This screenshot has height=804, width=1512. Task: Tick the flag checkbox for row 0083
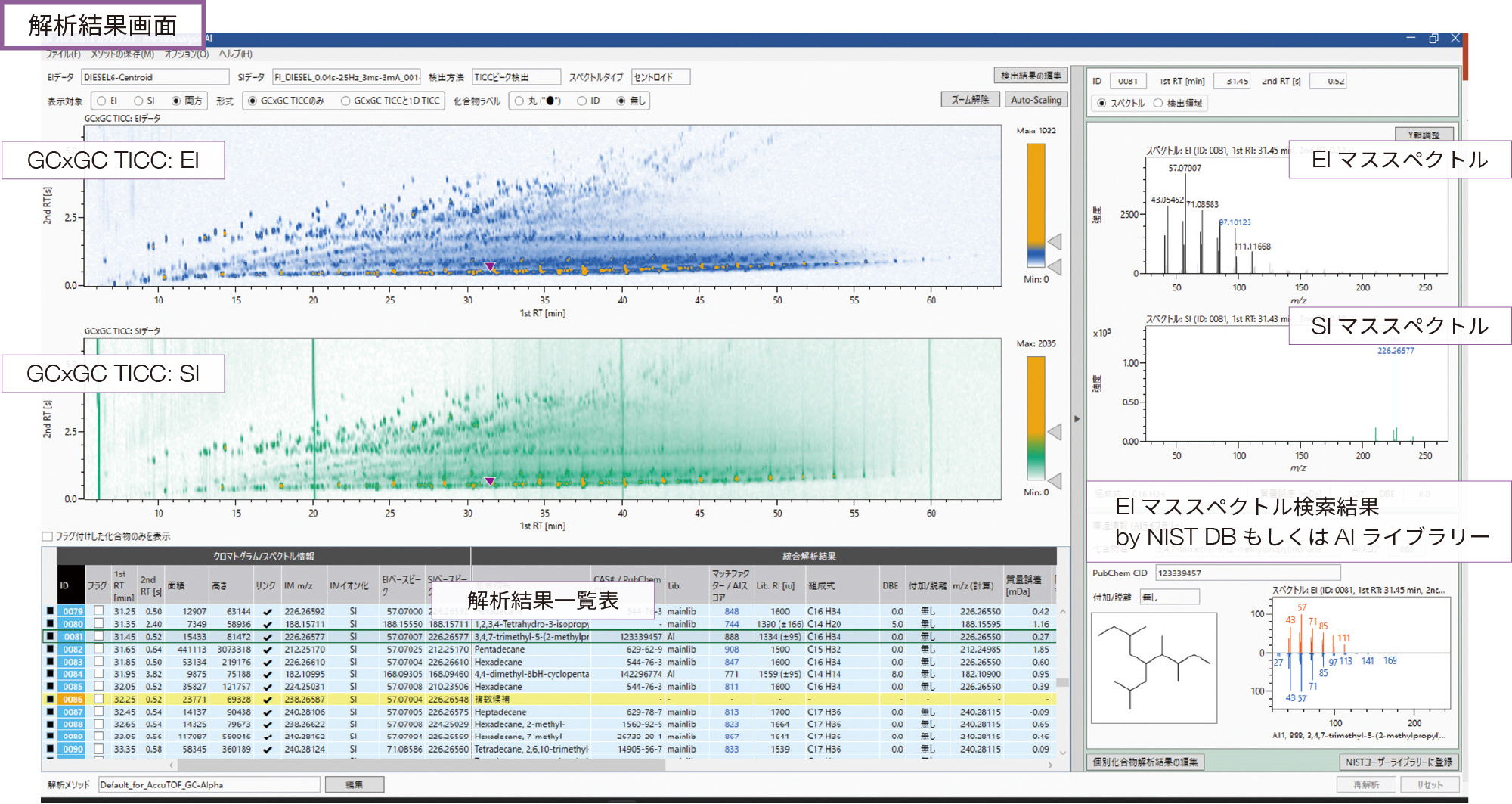pyautogui.click(x=98, y=662)
